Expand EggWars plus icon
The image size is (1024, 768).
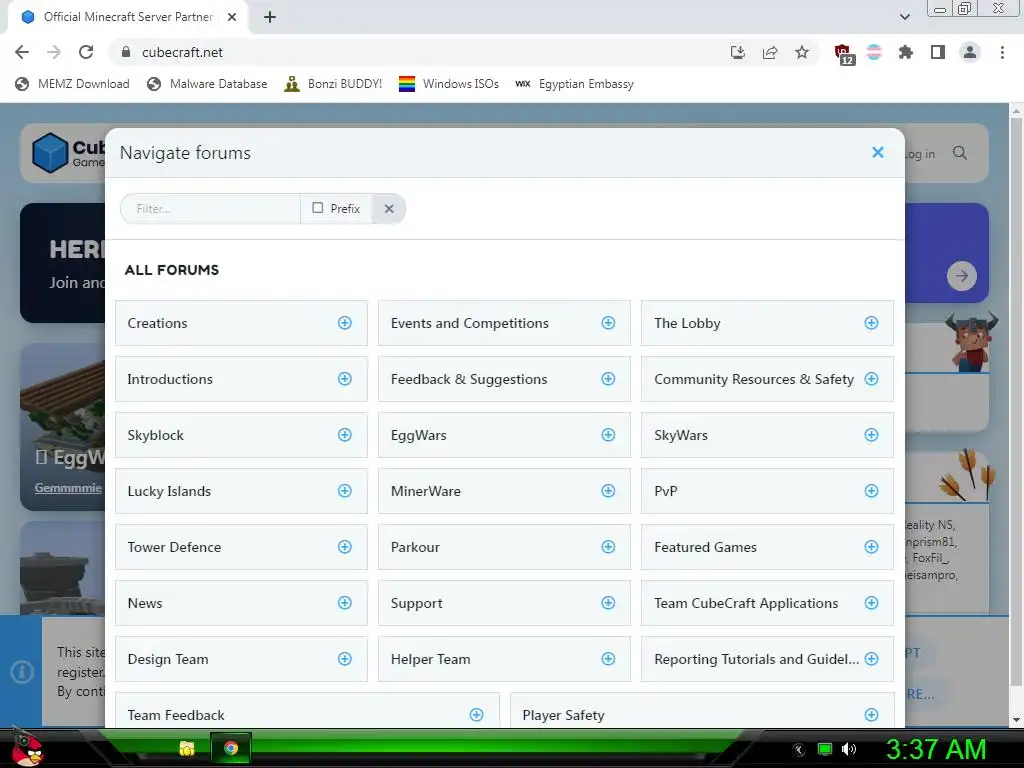point(608,435)
